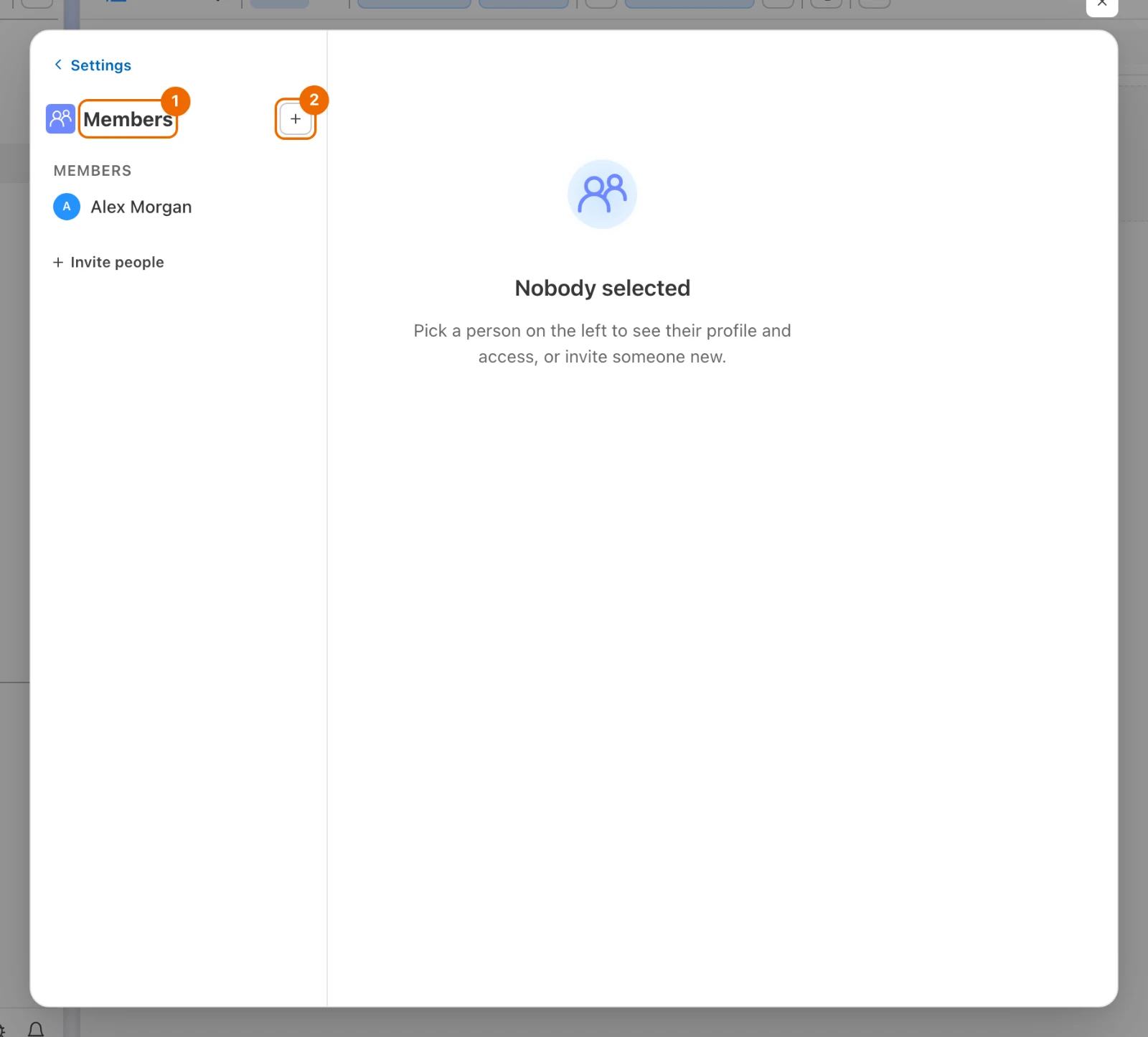Select the Members heading title
The width and height of the screenshot is (1148, 1037).
pos(128,119)
